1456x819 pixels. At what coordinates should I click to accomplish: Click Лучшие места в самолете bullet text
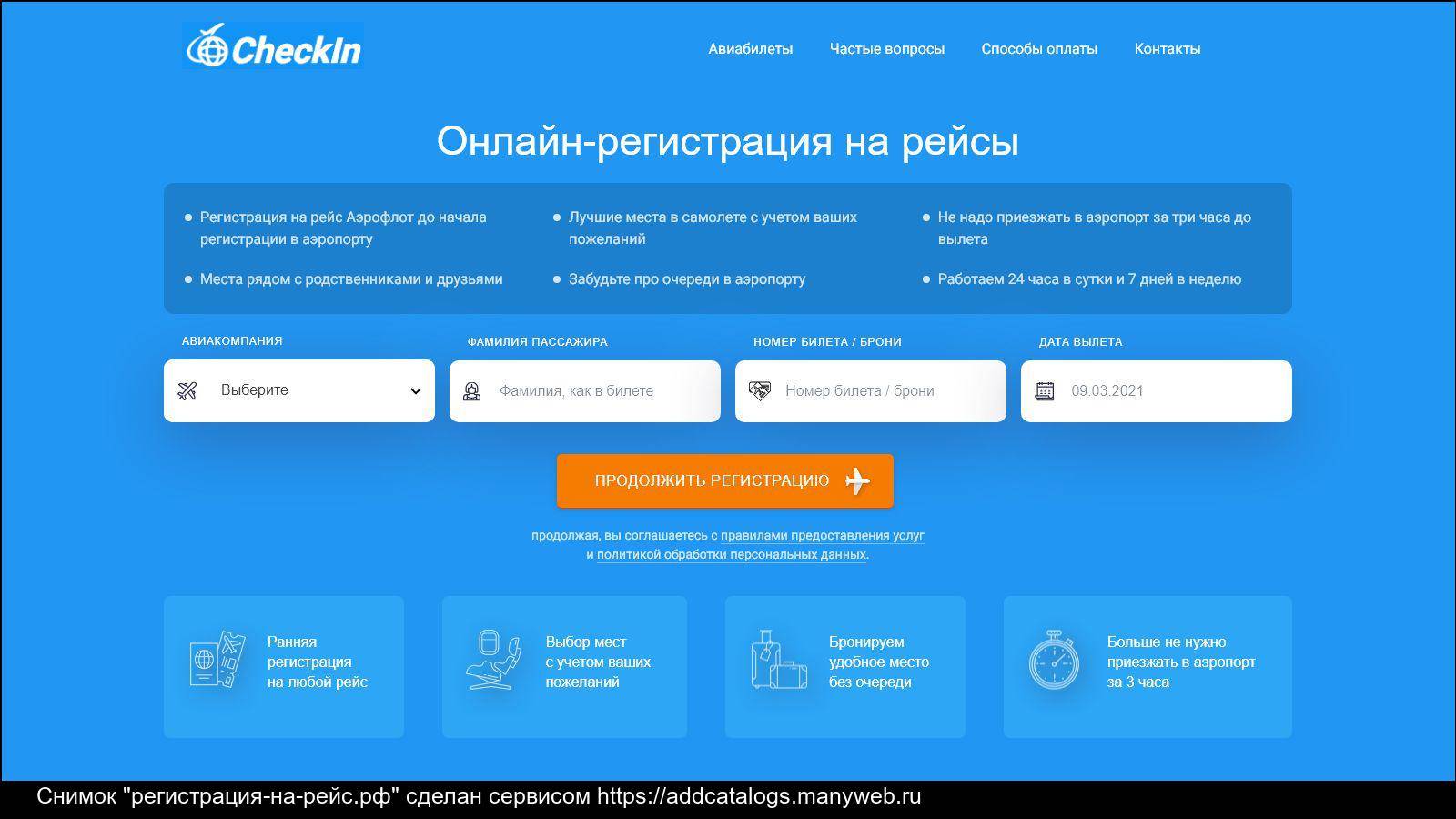pos(713,228)
